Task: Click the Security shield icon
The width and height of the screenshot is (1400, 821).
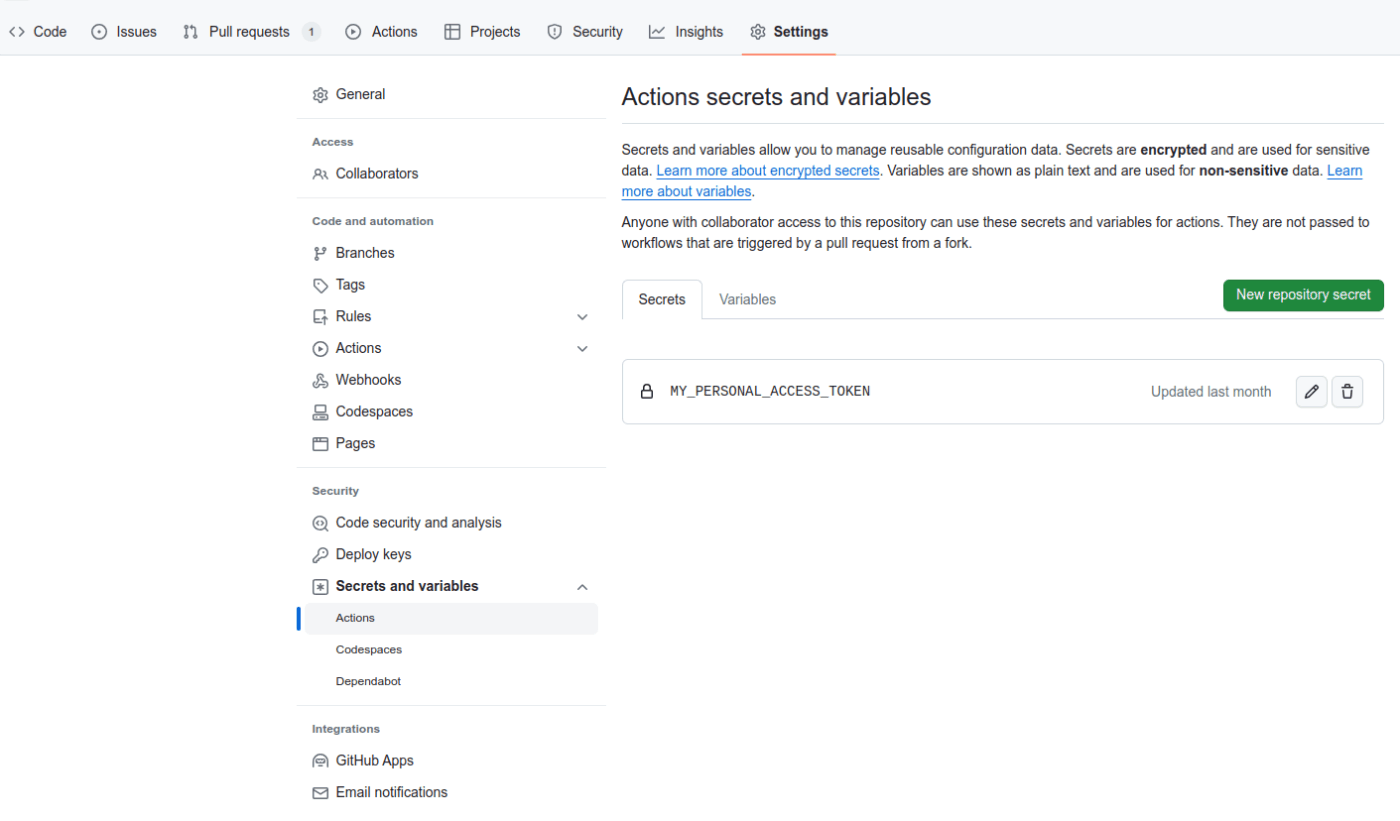Action: click(555, 32)
